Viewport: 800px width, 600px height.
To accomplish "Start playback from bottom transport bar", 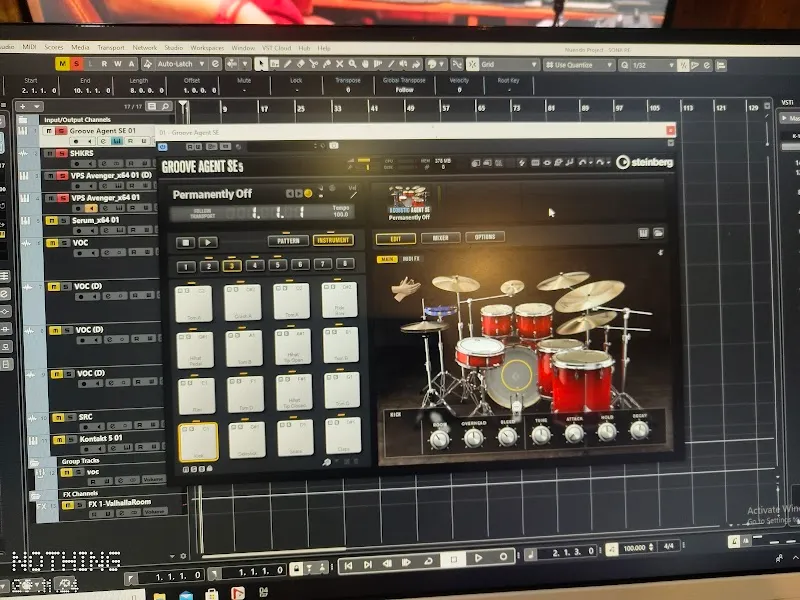I will point(478,558).
